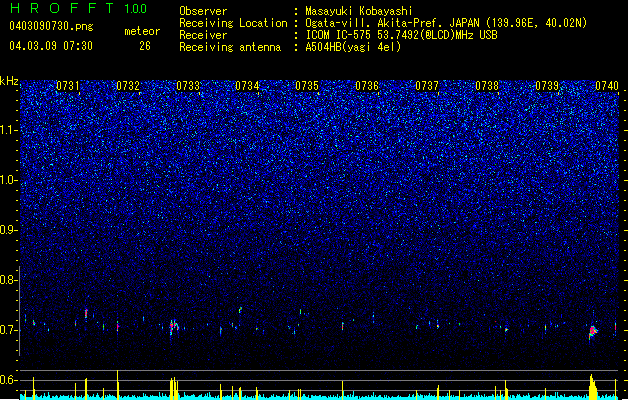Click the Receiving Location label
The width and height of the screenshot is (629, 400).
click(x=233, y=23)
